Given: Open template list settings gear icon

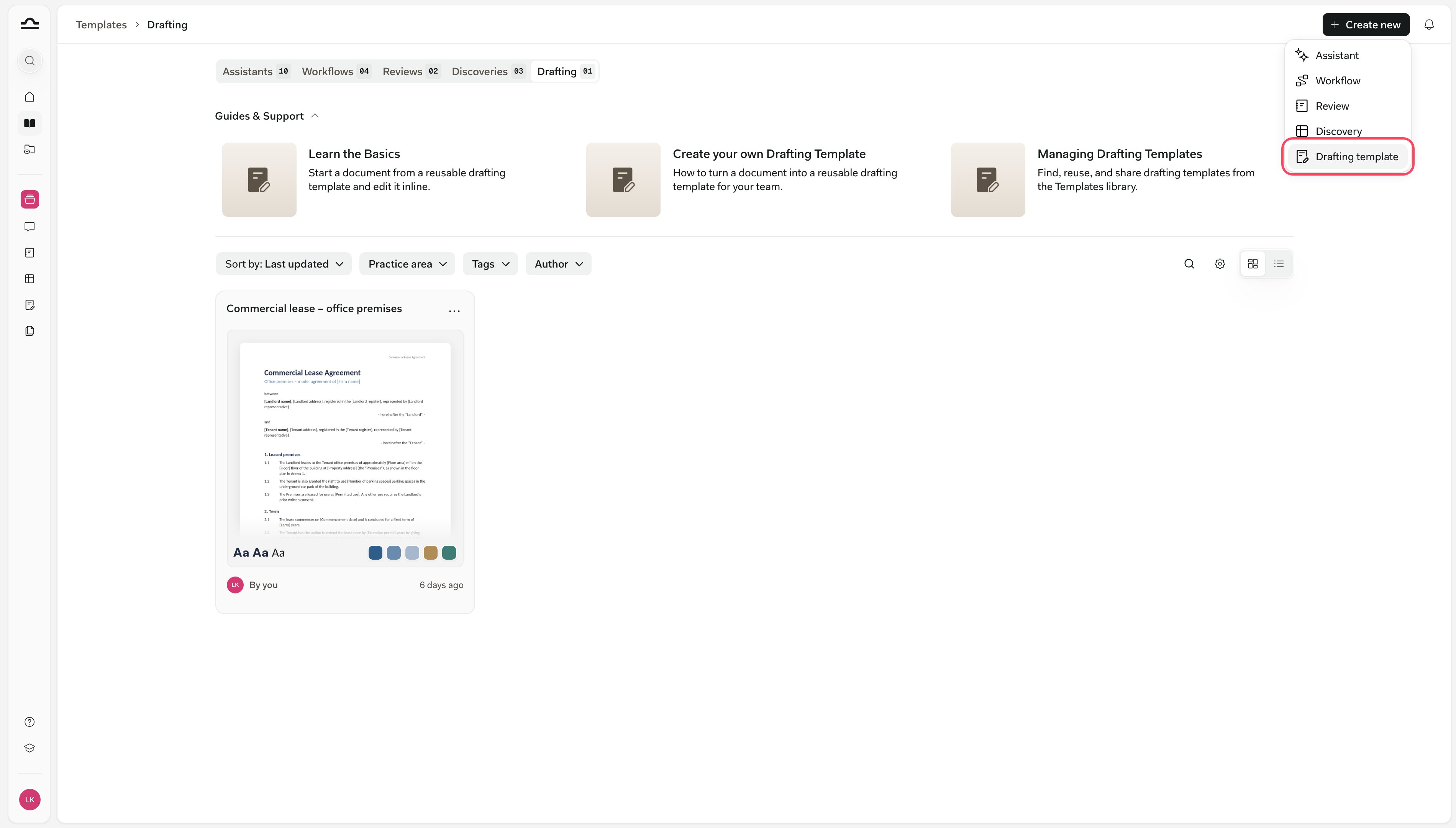Looking at the screenshot, I should coord(1220,264).
